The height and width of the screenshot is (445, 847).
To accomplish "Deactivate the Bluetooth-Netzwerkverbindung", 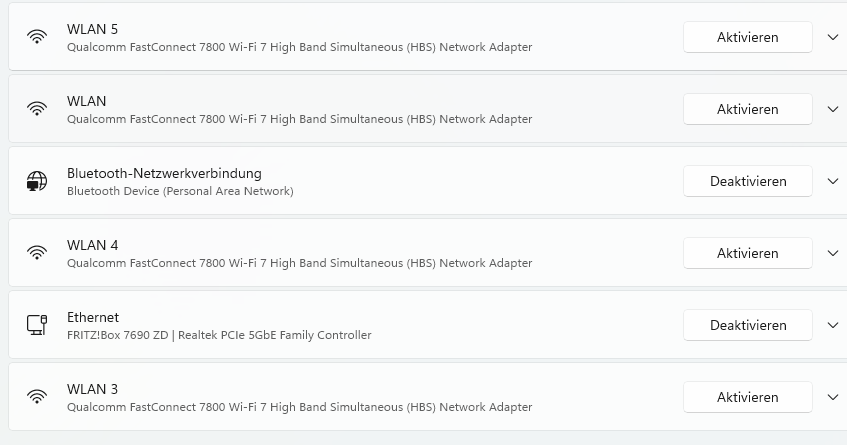I will point(747,181).
